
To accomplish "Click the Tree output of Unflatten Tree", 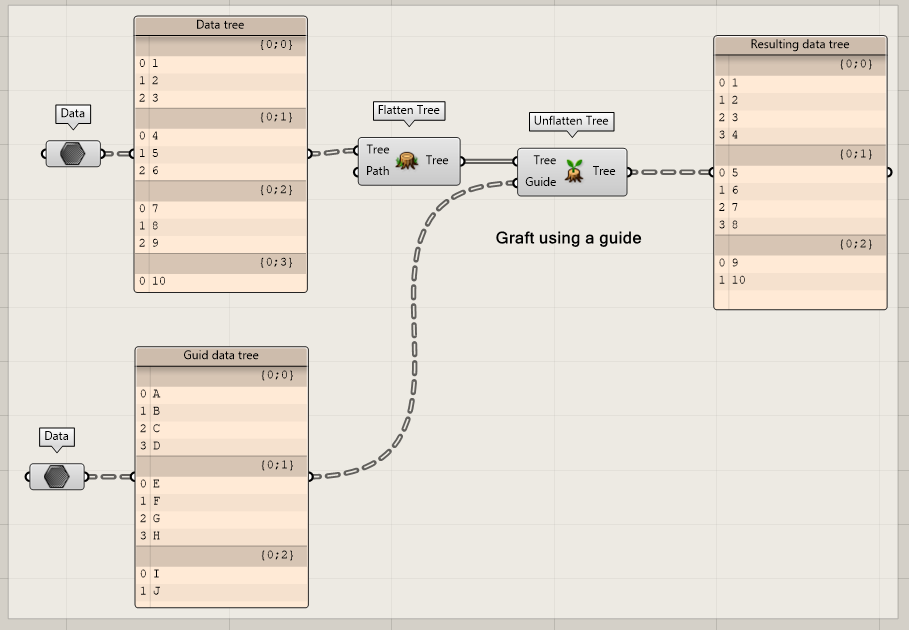I will pos(604,171).
